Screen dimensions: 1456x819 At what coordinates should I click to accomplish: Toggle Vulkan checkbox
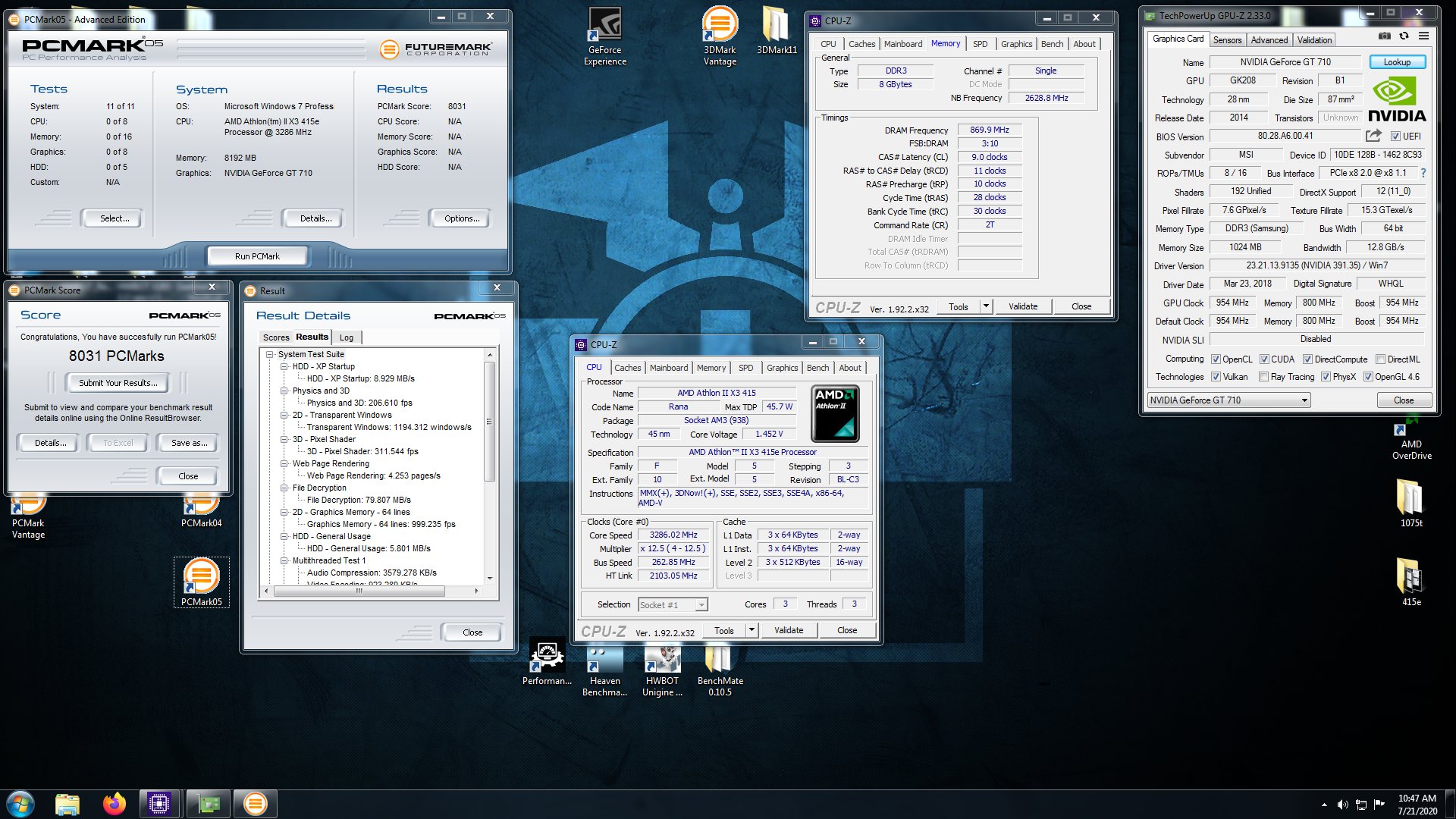coord(1216,377)
